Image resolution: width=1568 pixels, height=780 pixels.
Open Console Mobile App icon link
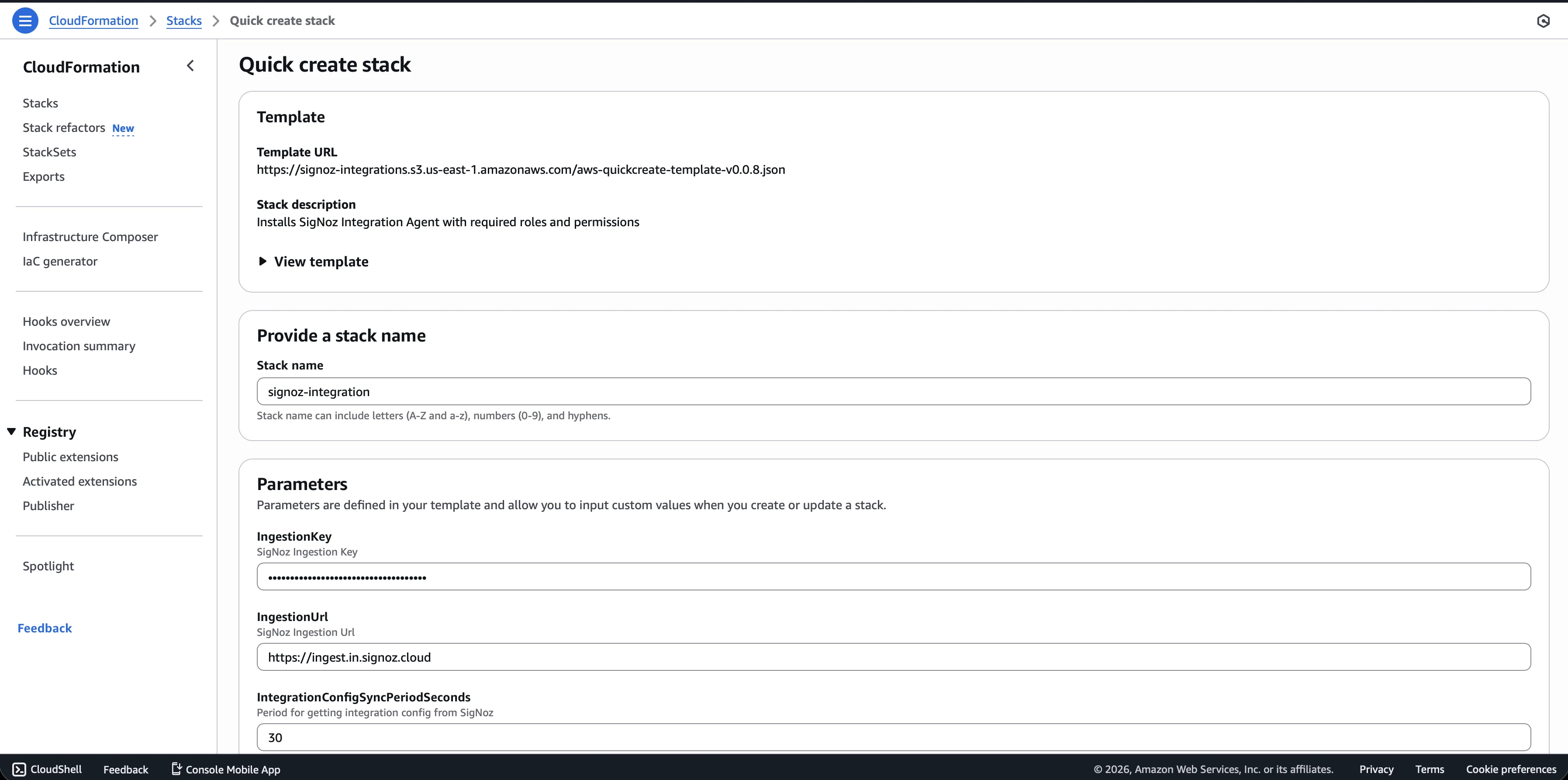pos(176,769)
